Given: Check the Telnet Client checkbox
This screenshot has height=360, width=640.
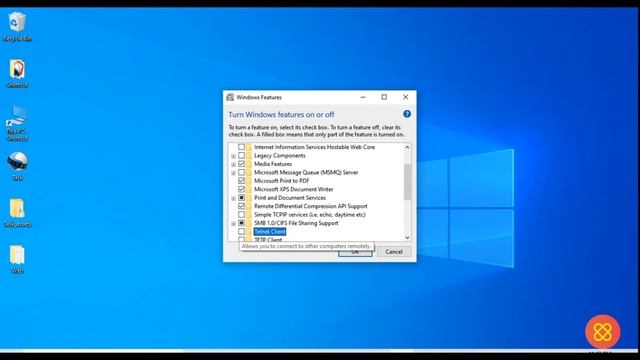Looking at the screenshot, I should coord(242,232).
